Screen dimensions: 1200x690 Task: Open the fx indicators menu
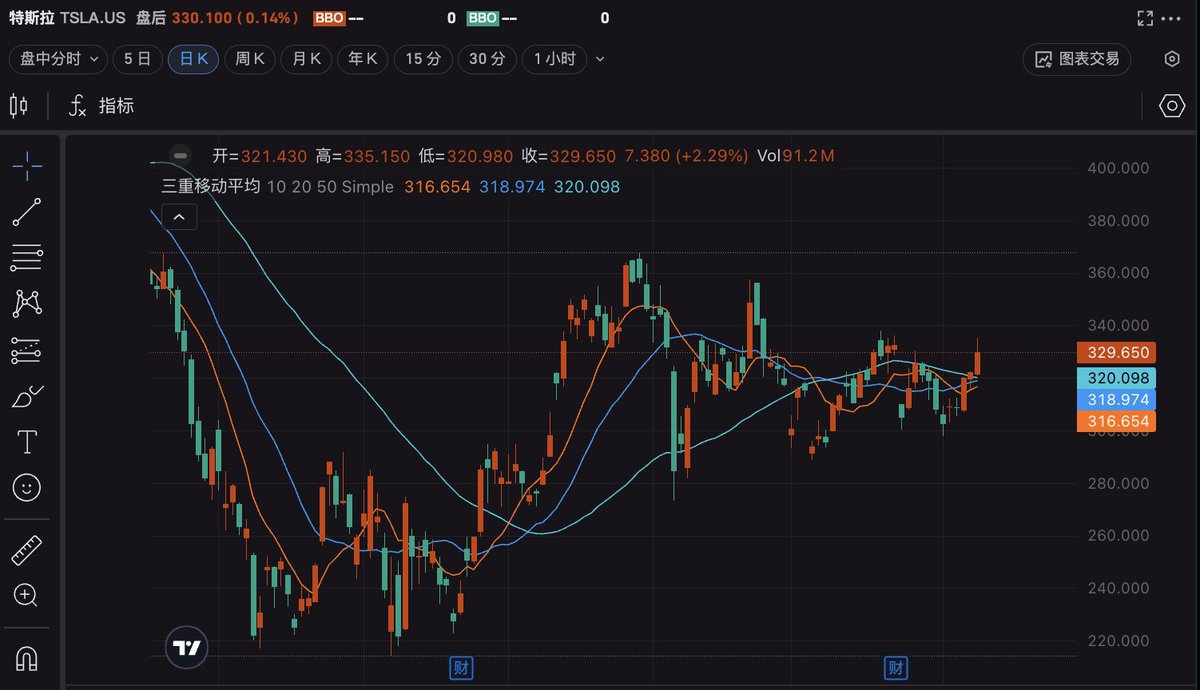pos(77,106)
